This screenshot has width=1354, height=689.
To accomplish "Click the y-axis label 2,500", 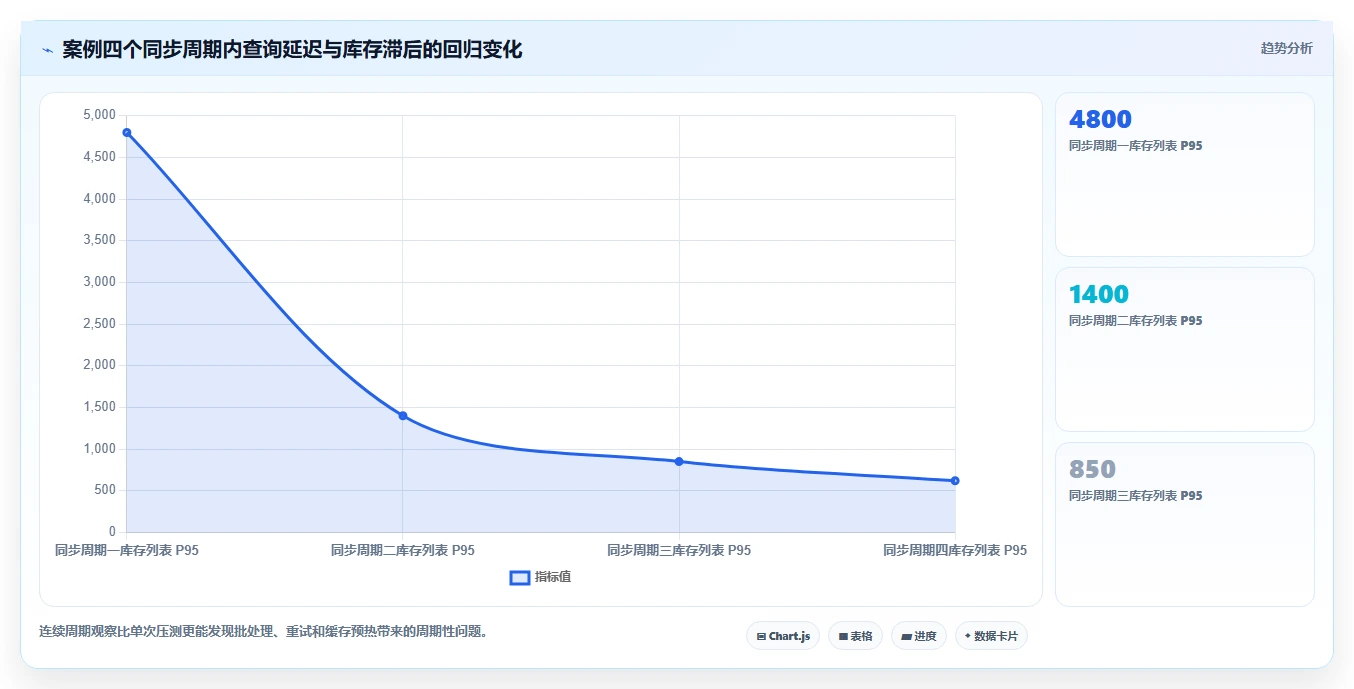I will [99, 324].
